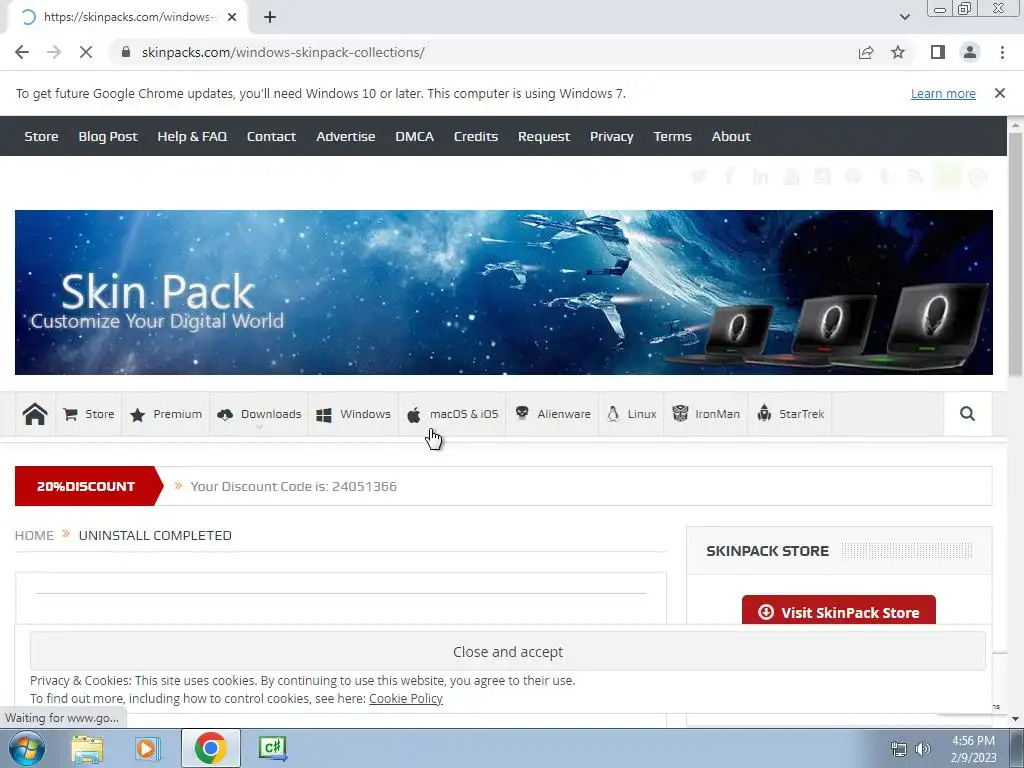This screenshot has height=768, width=1024.
Task: Open the Windows Start menu
Action: click(x=26, y=748)
